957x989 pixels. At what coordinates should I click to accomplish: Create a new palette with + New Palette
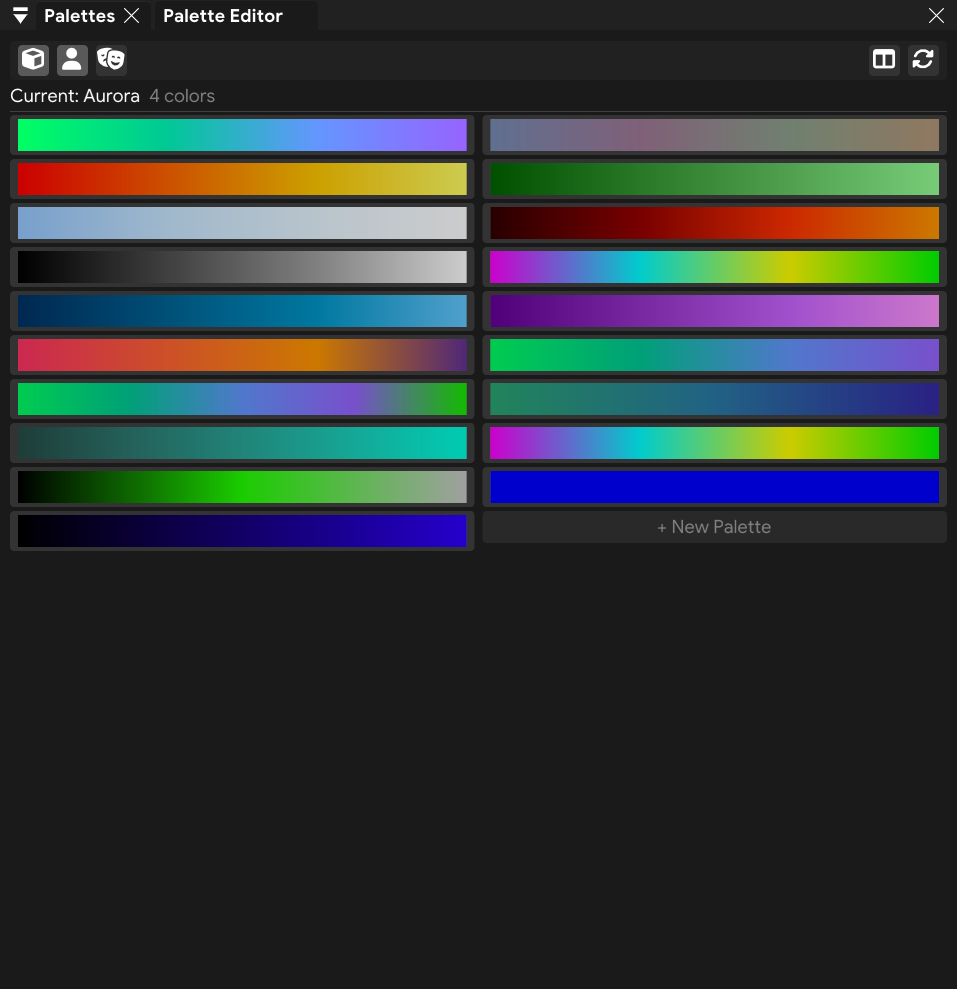[715, 527]
